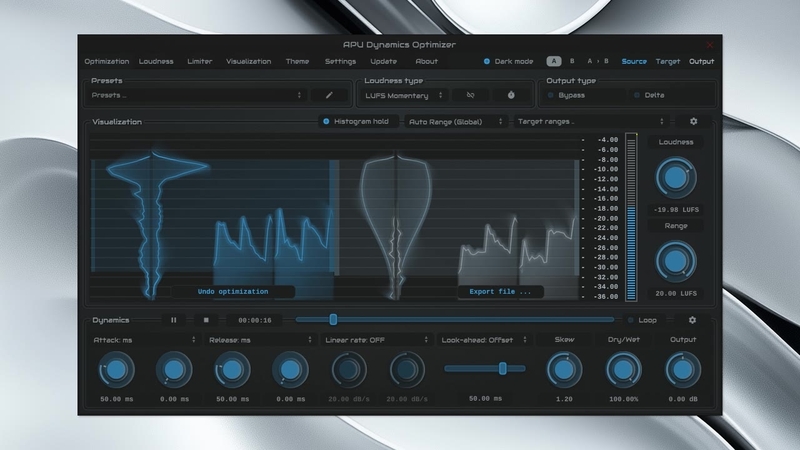Click the Range knob
This screenshot has width=800, height=450.
(x=676, y=261)
